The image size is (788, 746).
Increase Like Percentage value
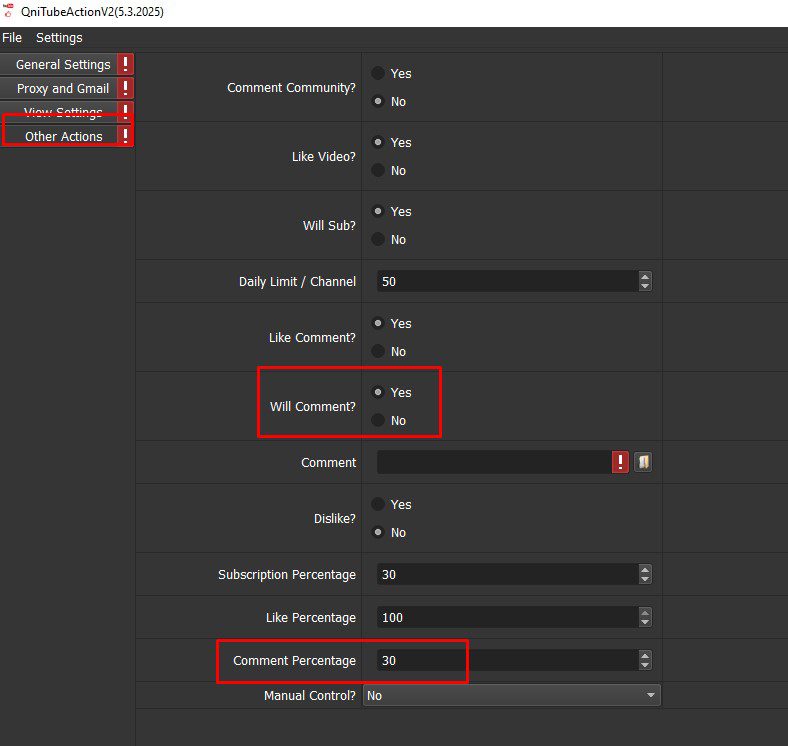(x=645, y=612)
